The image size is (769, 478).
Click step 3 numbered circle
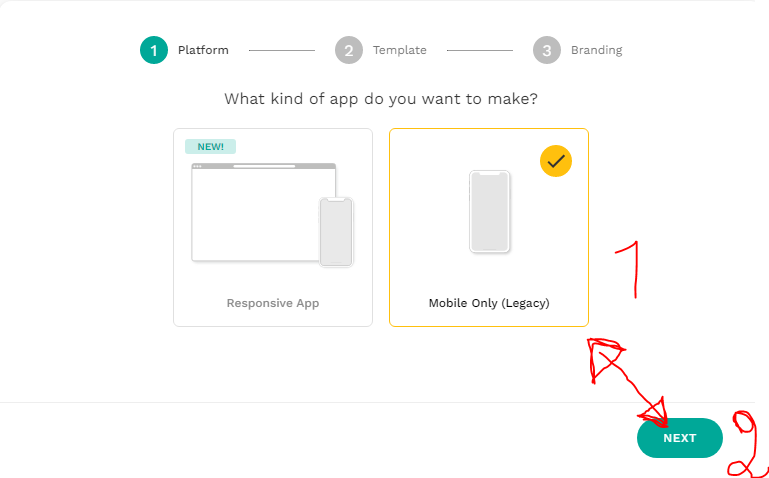(x=547, y=50)
